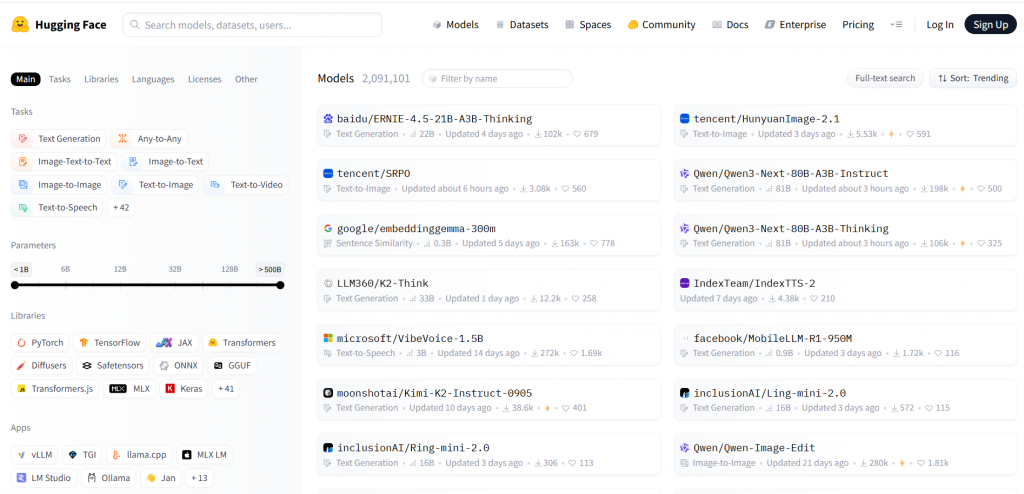This screenshot has width=1024, height=494.
Task: Click the Google logo on the embeddinggemma card
Action: (328, 229)
